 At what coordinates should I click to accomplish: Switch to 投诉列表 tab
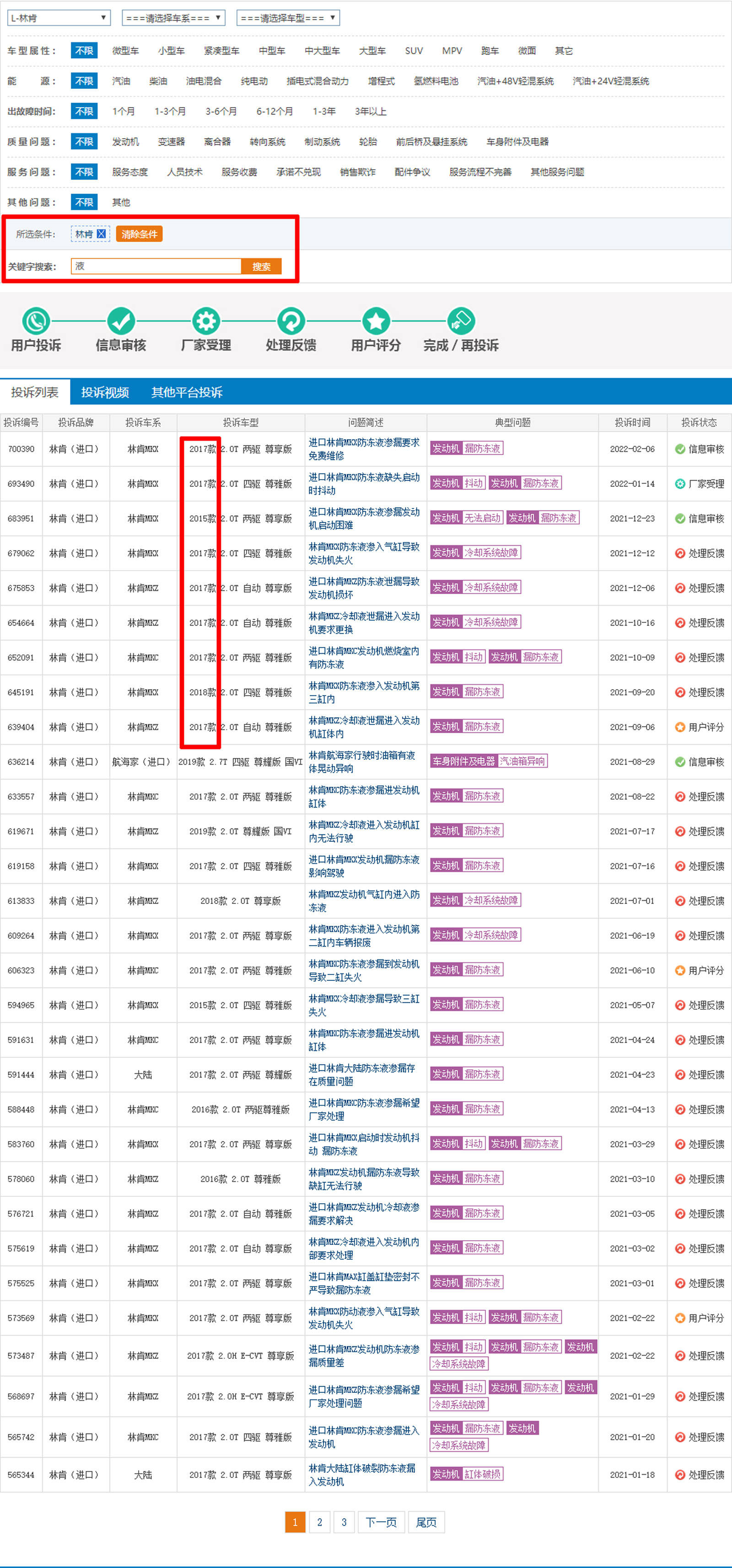35,392
